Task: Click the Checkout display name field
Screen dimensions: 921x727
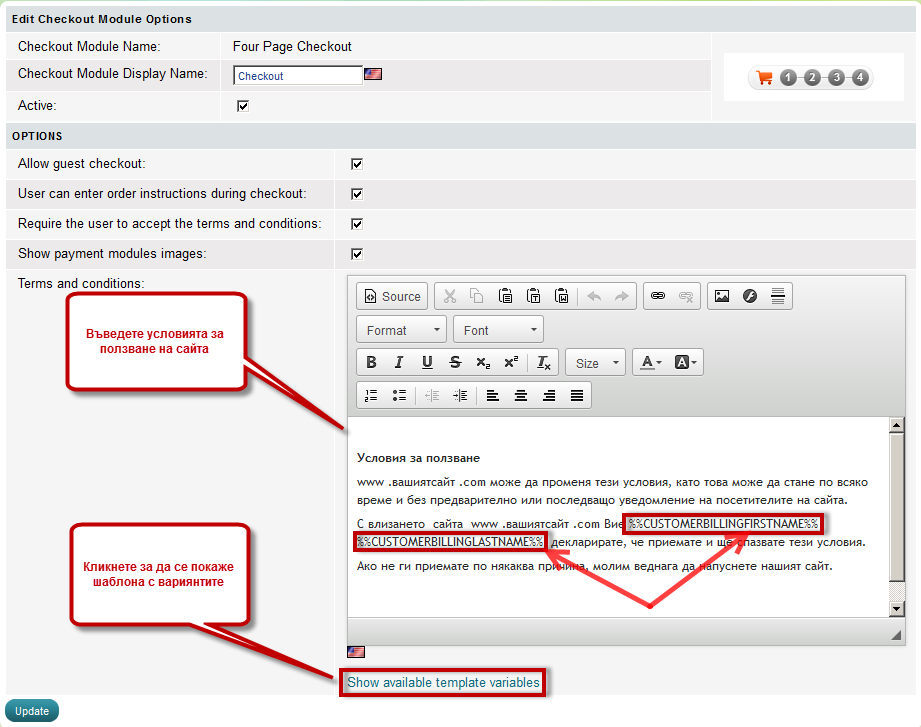Action: click(297, 76)
